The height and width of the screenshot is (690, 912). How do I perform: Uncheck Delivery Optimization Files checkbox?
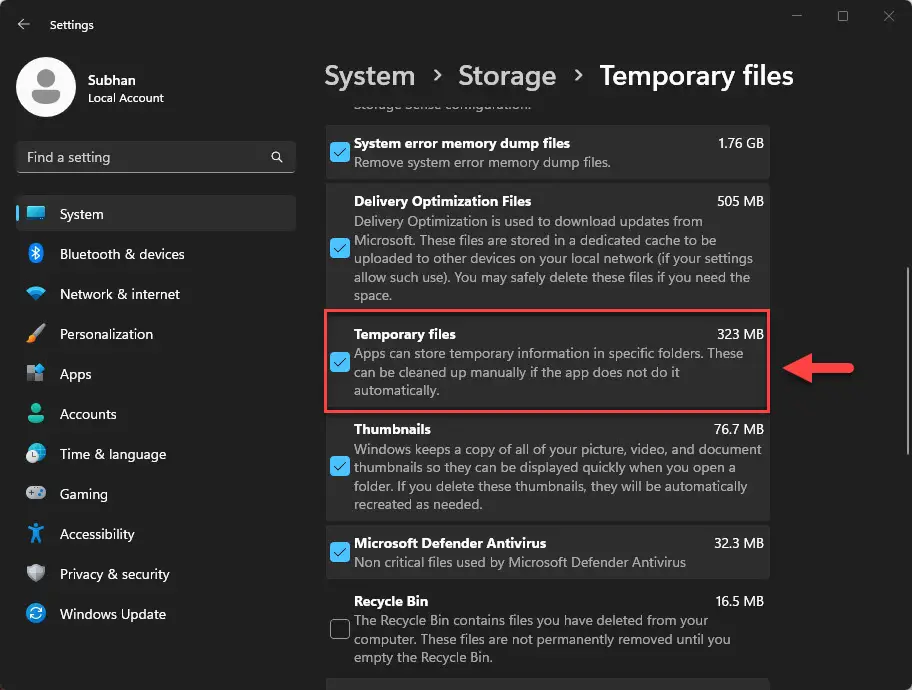coord(340,248)
